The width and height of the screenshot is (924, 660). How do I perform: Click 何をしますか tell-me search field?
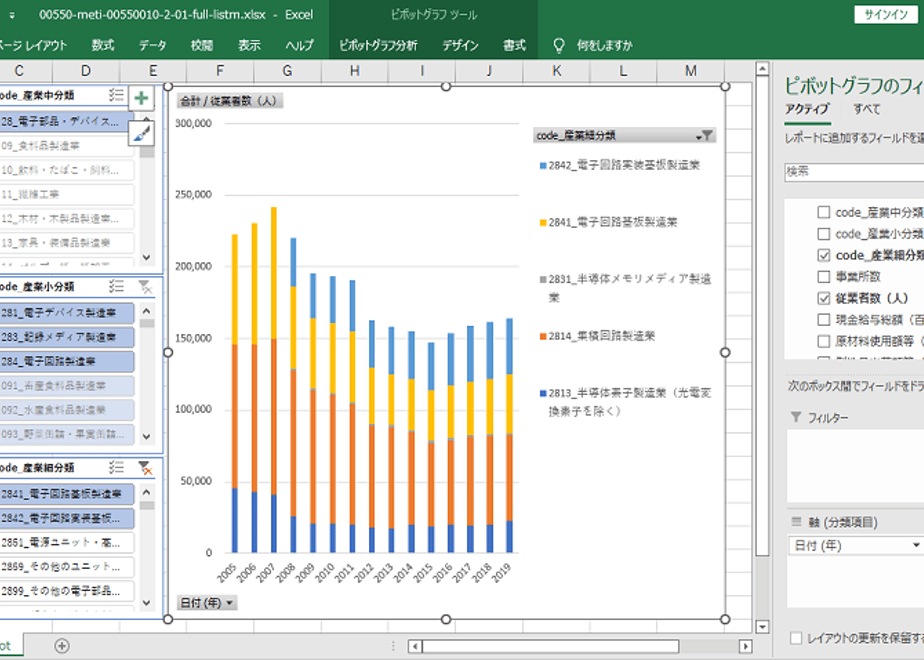point(605,45)
